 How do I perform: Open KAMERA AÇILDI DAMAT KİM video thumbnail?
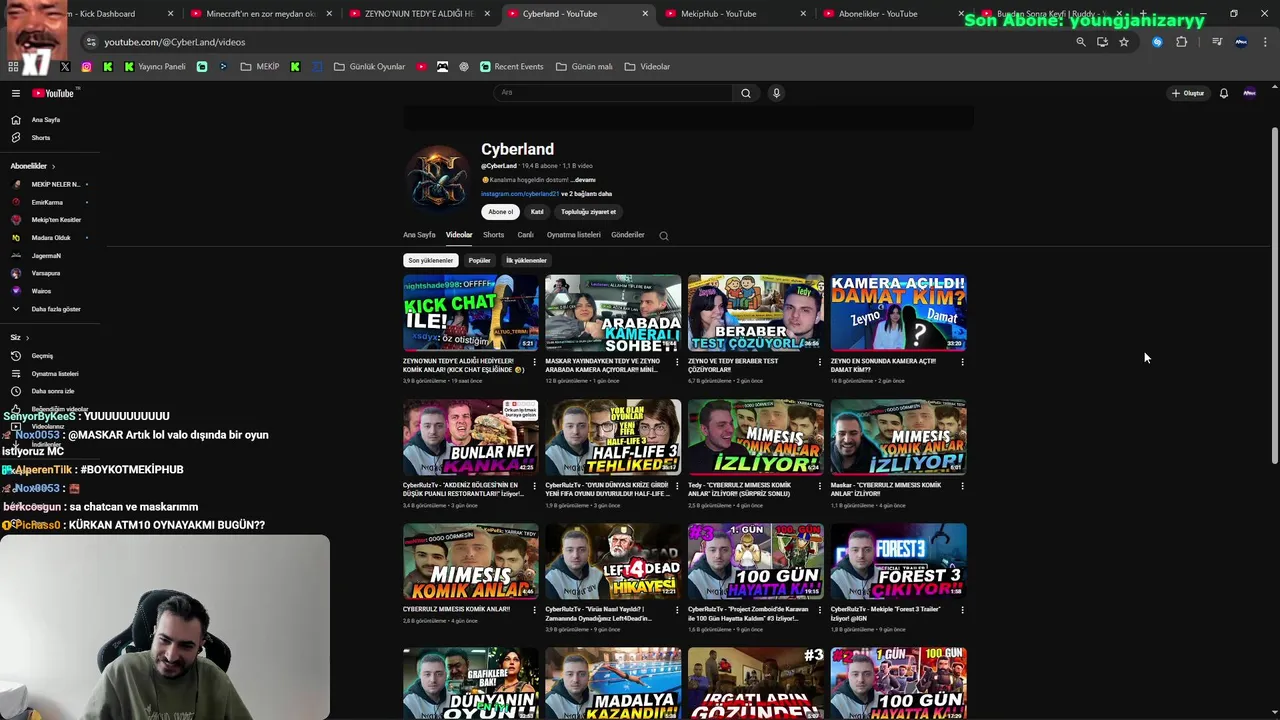coord(898,313)
